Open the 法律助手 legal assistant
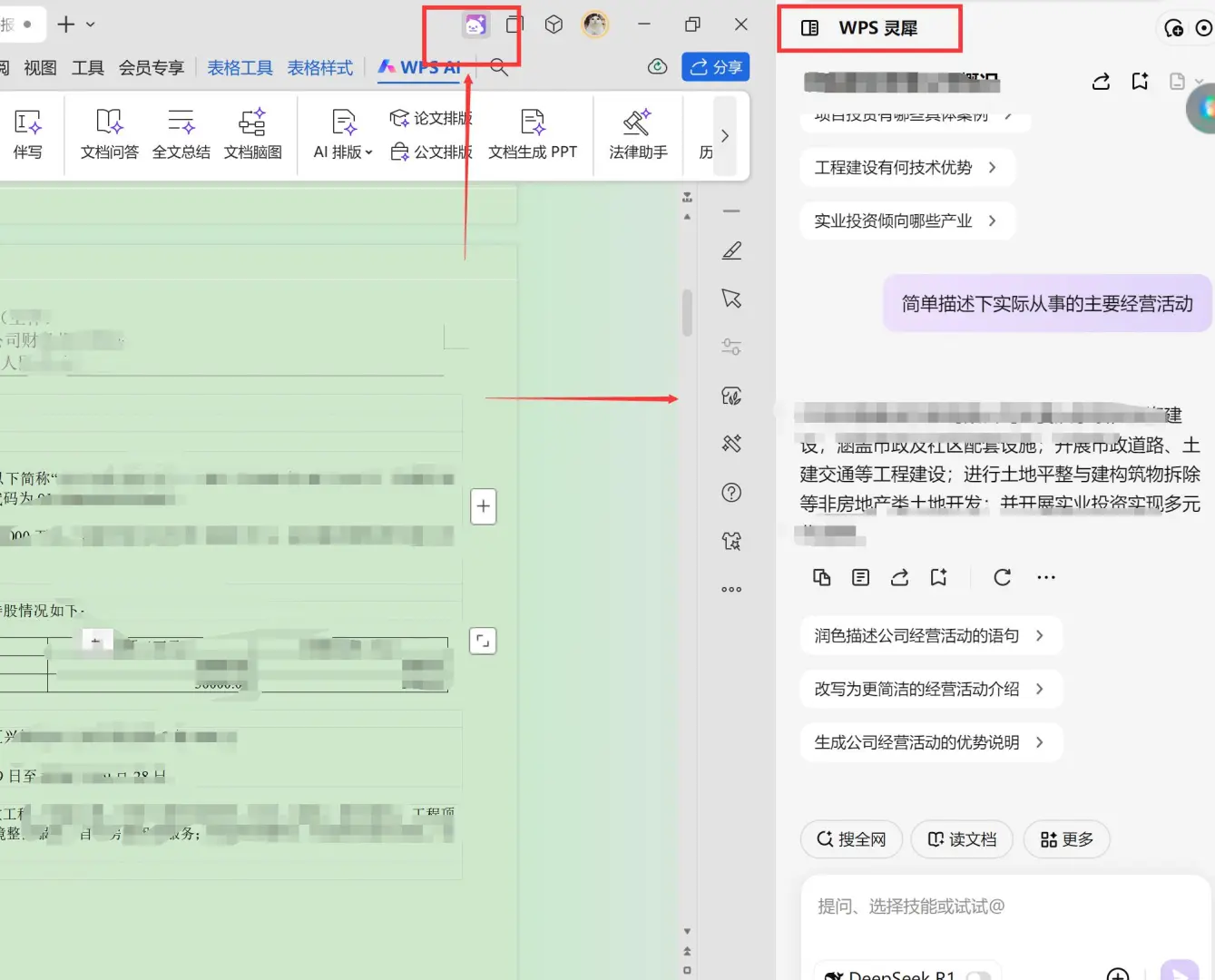The height and width of the screenshot is (980, 1215). (636, 133)
